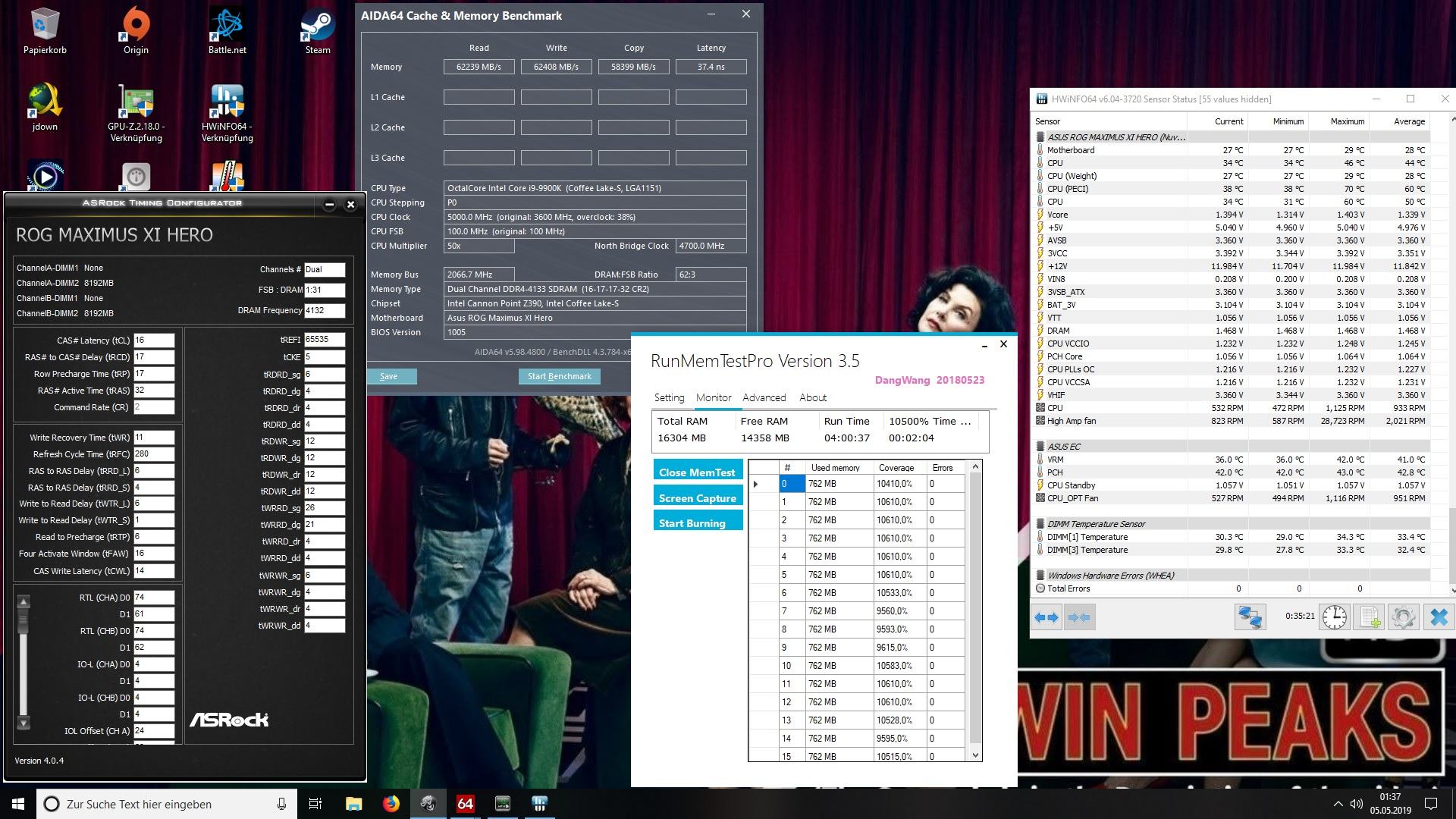Click the AIDA64 Memory Read value 62239 MB/s

point(479,67)
